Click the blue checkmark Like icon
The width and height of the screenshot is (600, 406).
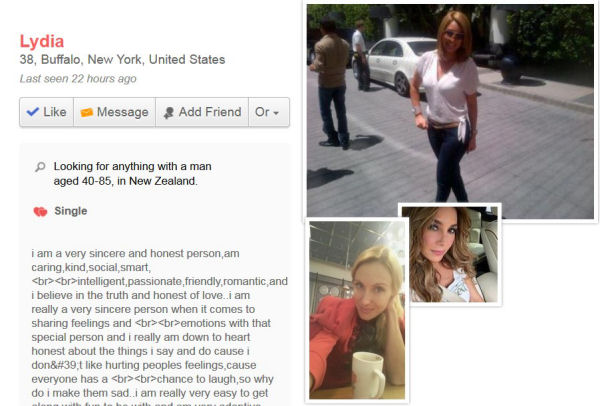coord(33,112)
